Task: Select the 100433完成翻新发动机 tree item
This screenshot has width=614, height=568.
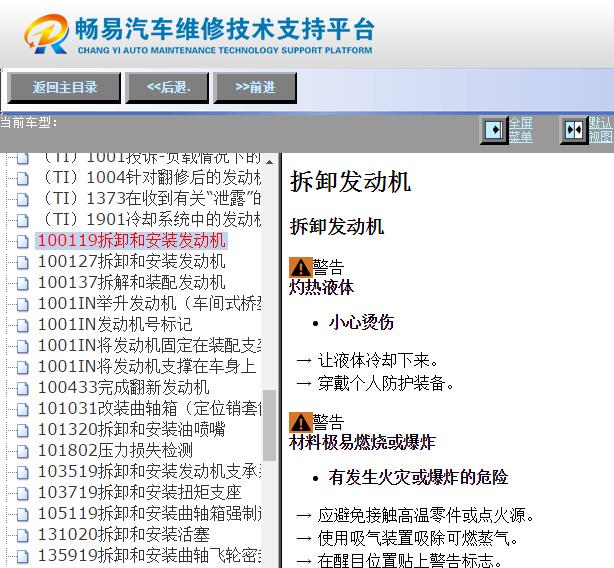Action: click(123, 388)
